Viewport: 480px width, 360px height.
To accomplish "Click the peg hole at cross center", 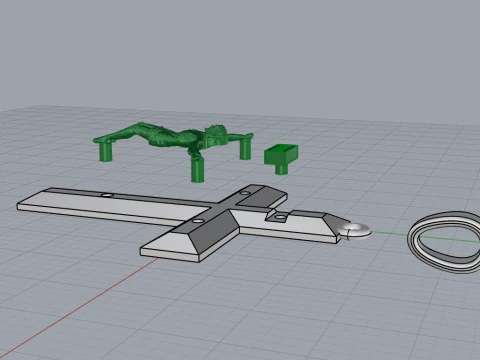I will [x=199, y=221].
